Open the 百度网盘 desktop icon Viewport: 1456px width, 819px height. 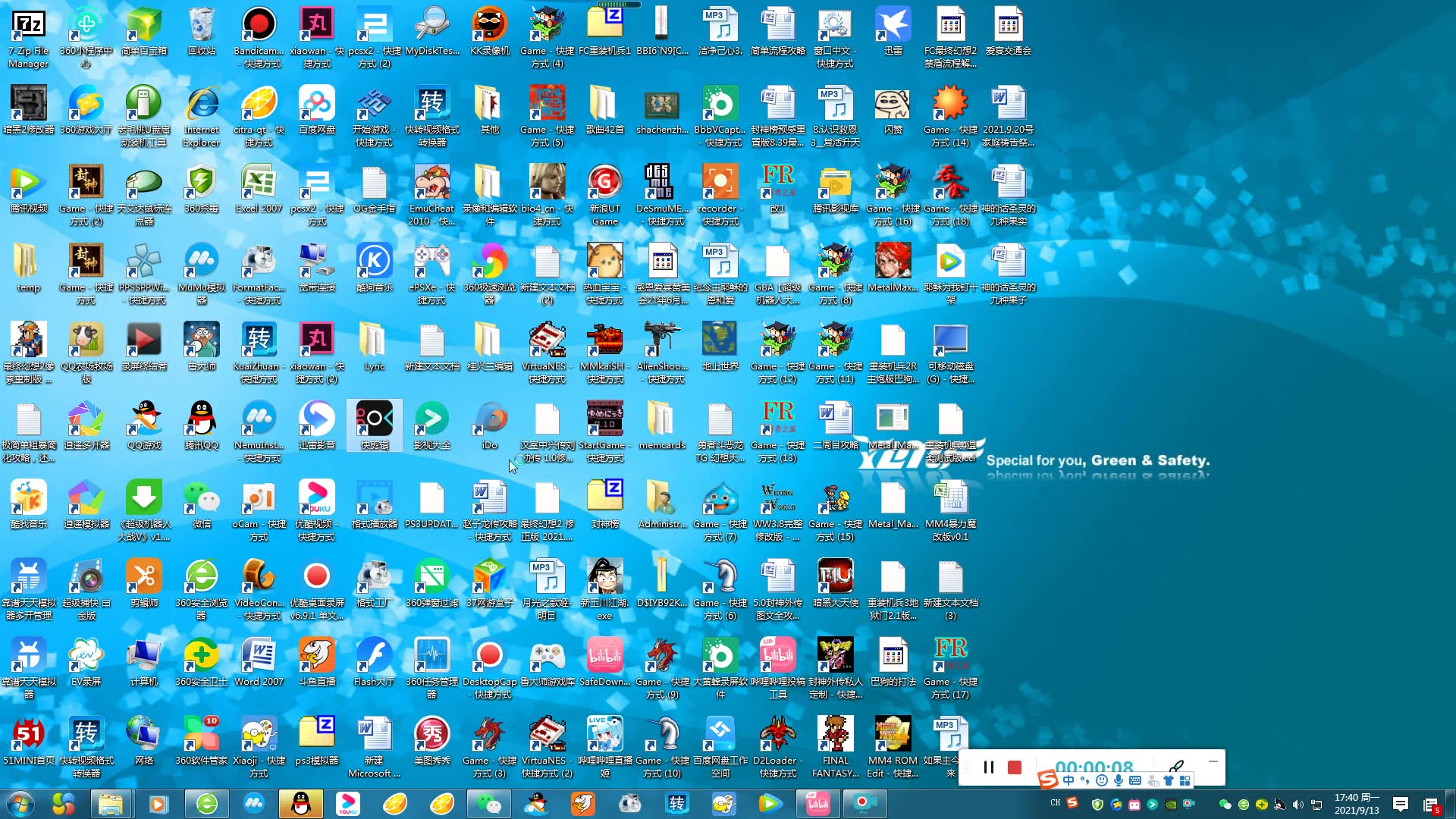(317, 110)
